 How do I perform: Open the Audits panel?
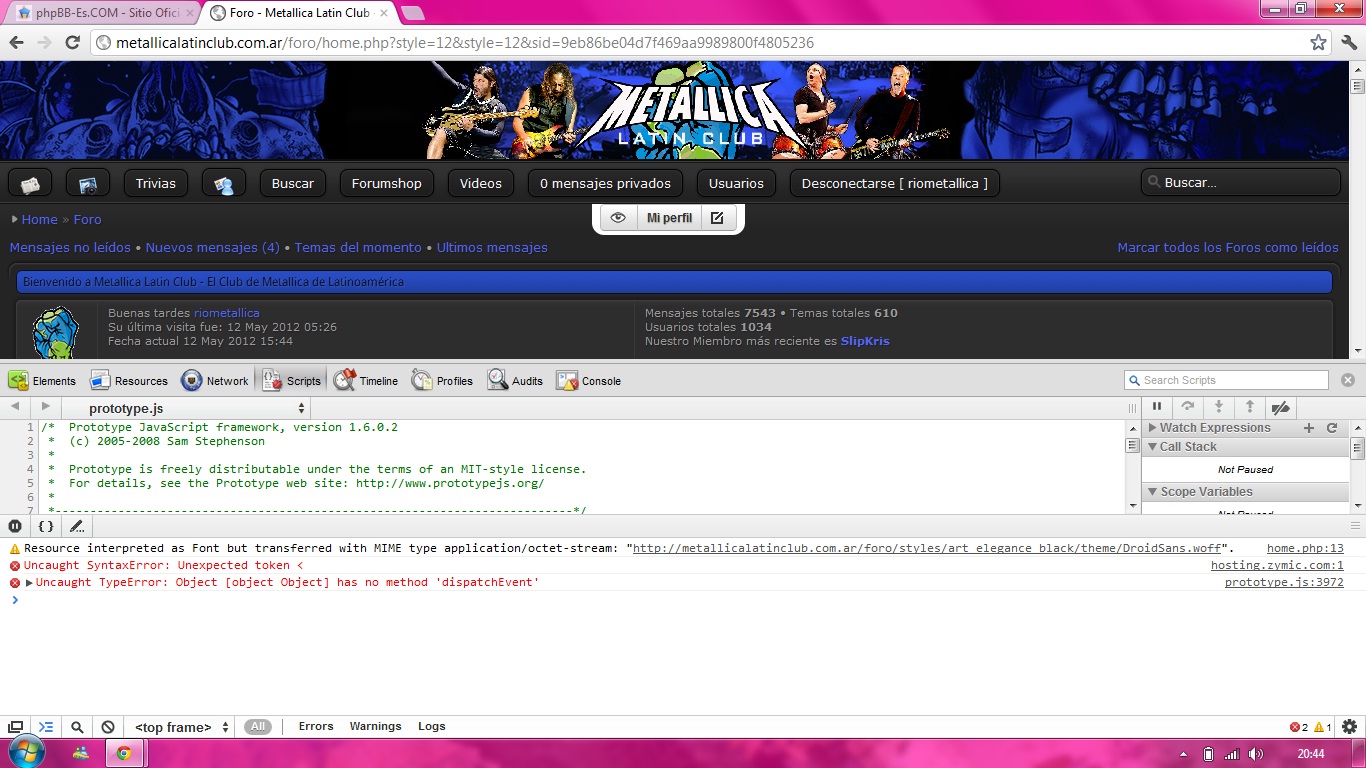point(516,380)
